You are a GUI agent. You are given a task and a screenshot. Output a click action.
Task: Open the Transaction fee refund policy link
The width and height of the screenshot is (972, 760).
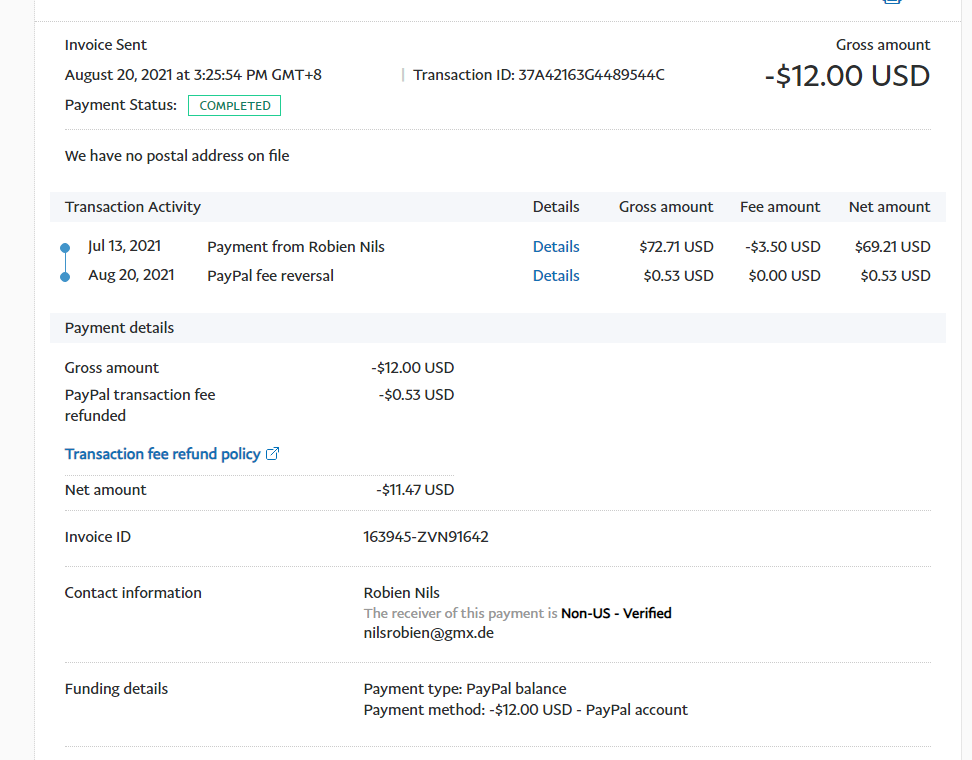[x=162, y=454]
